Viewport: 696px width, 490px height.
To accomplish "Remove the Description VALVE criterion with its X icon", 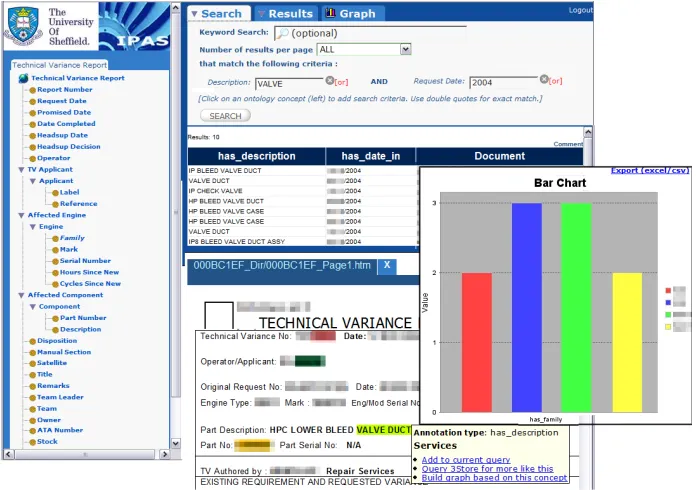I will [x=329, y=80].
